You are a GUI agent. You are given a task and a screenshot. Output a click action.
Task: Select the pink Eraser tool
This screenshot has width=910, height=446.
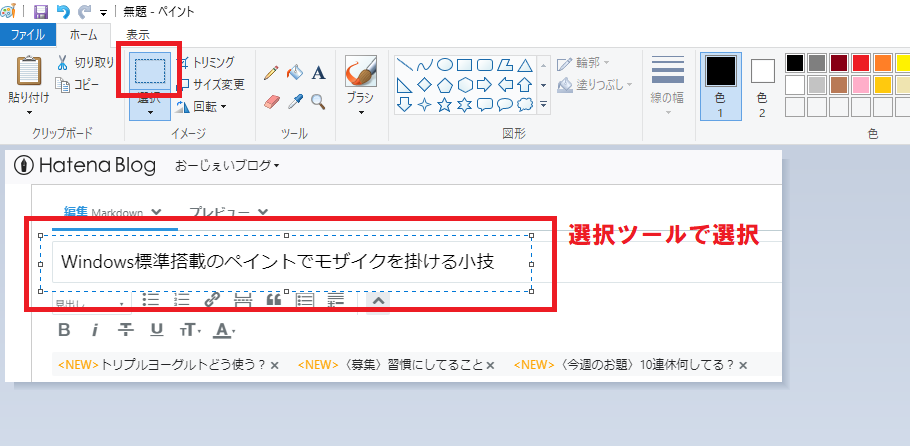tap(271, 102)
